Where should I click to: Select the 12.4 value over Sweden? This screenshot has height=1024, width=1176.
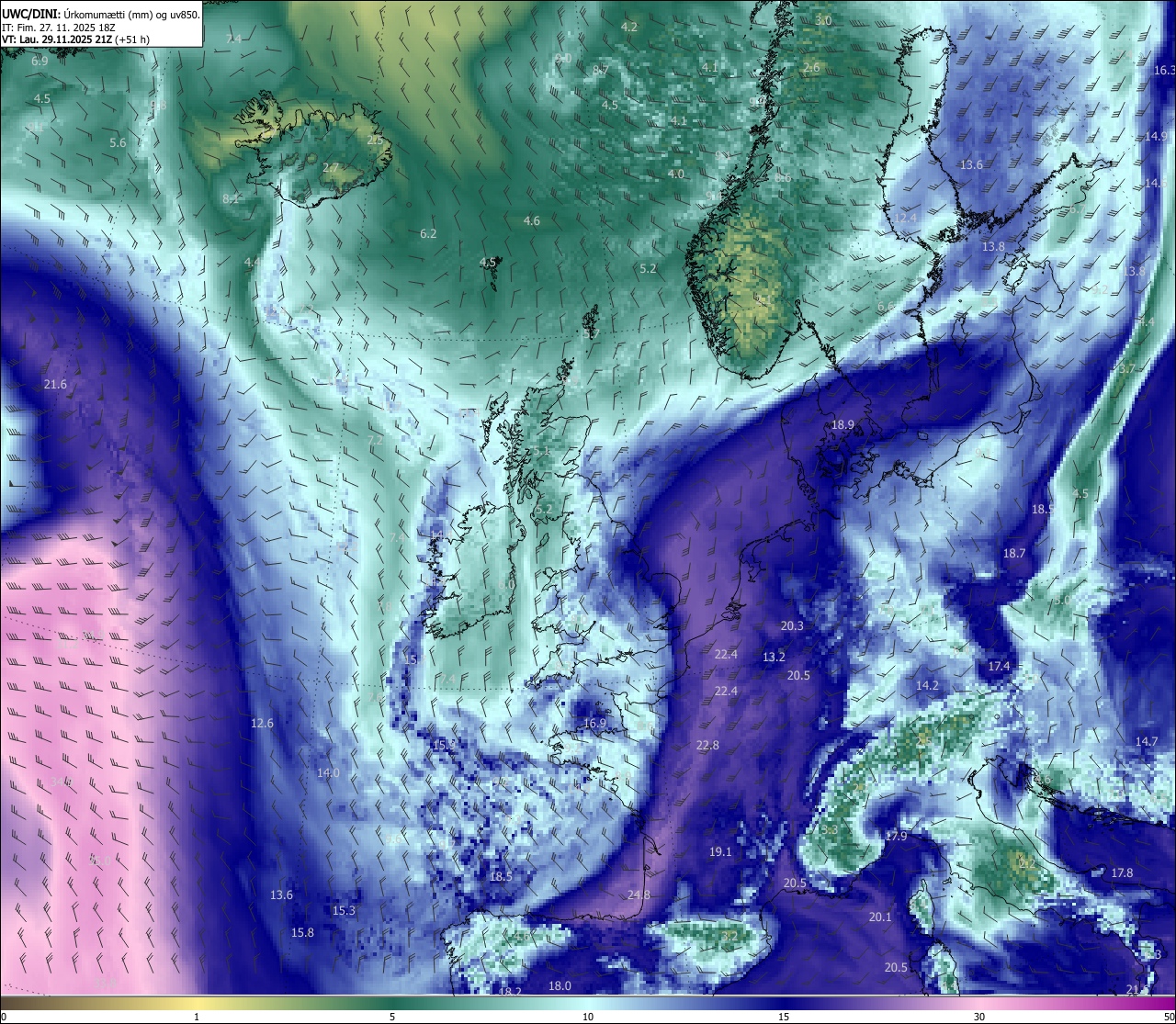pos(906,218)
